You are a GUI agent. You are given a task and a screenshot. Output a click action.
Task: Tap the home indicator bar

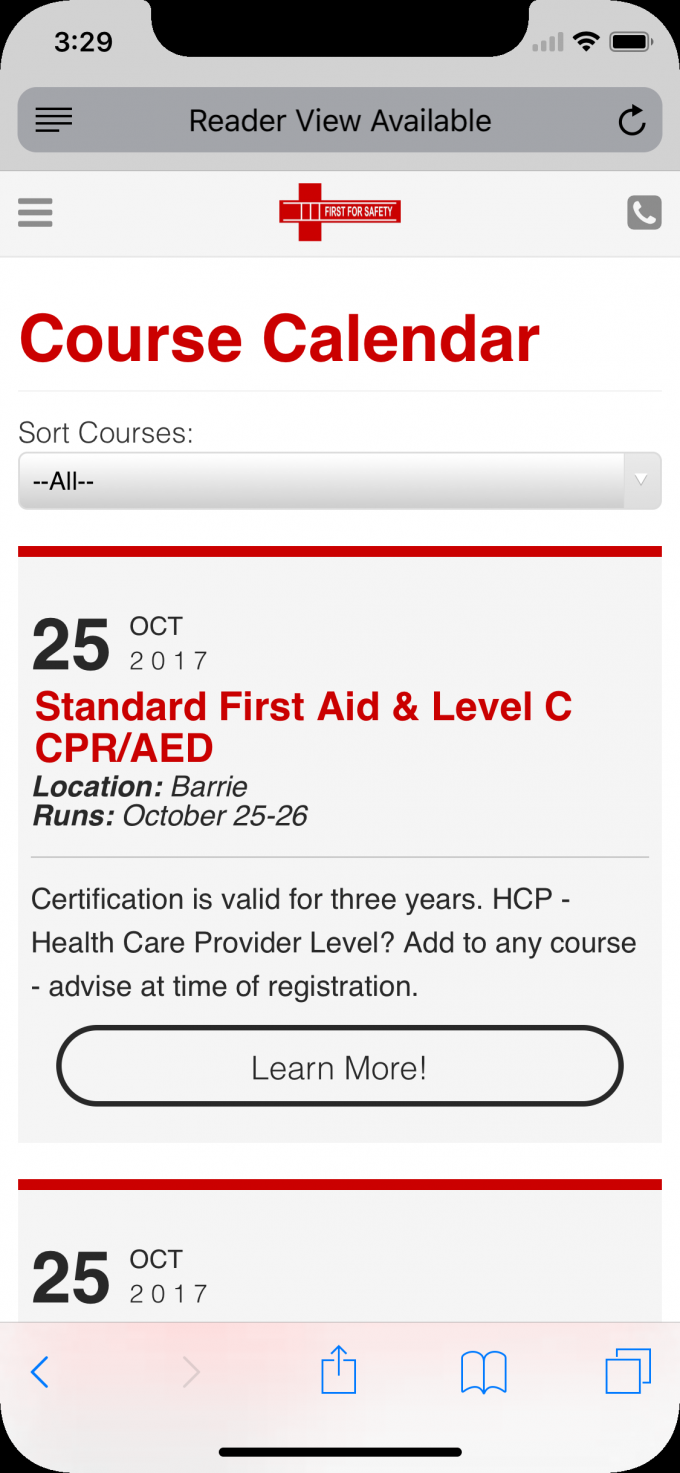[340, 1451]
